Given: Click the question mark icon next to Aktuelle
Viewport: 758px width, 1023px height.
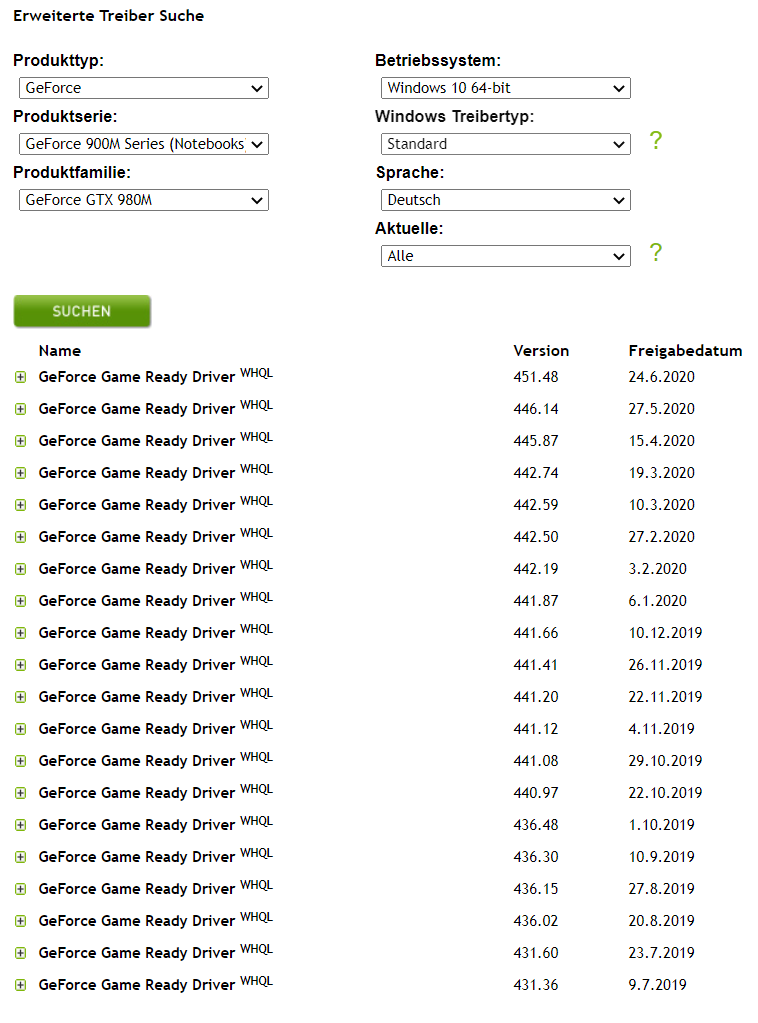Looking at the screenshot, I should [x=655, y=253].
